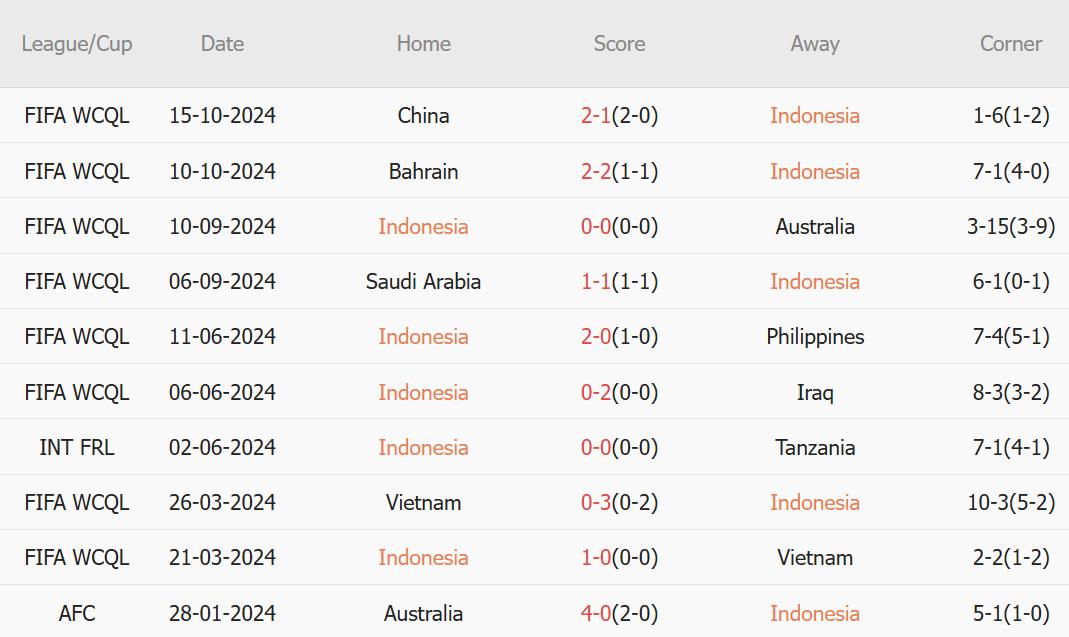The width and height of the screenshot is (1069, 637).
Task: Click the 3-15(3-9) corner result
Action: (1011, 227)
